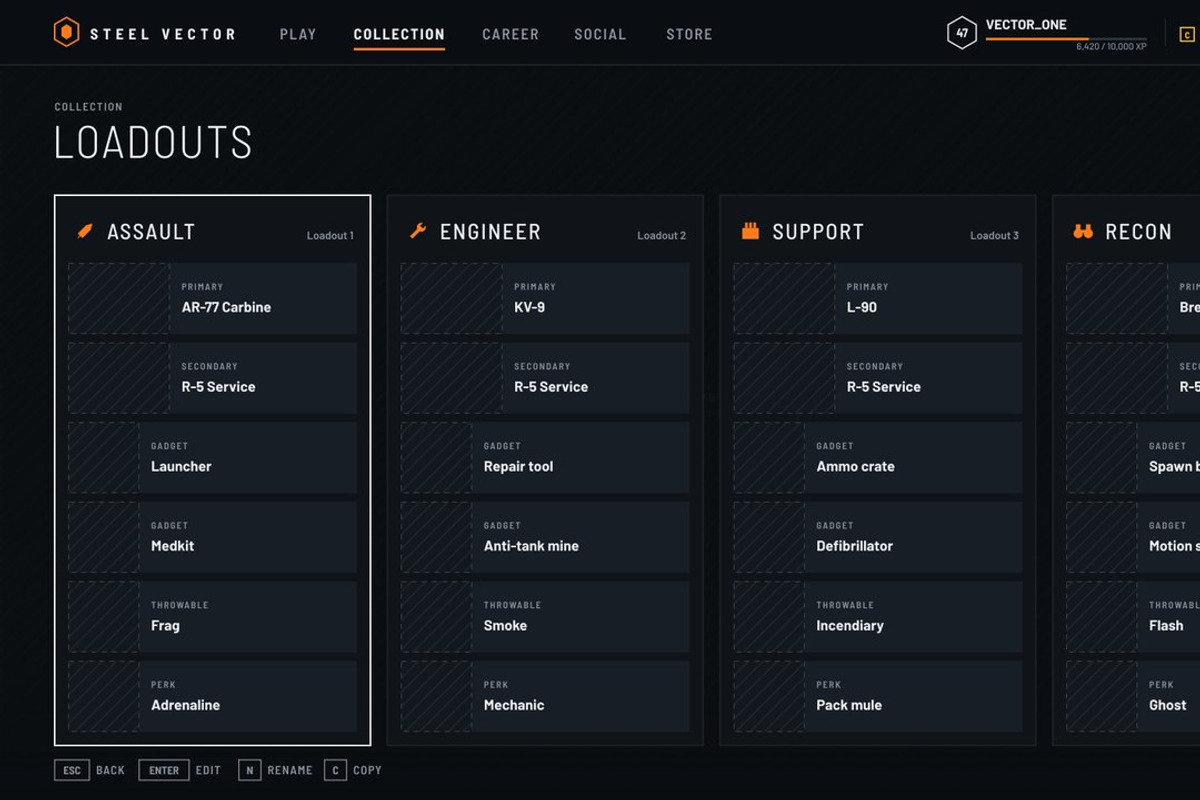
Task: Select the Incendiary throwable slot
Action: 878,617
